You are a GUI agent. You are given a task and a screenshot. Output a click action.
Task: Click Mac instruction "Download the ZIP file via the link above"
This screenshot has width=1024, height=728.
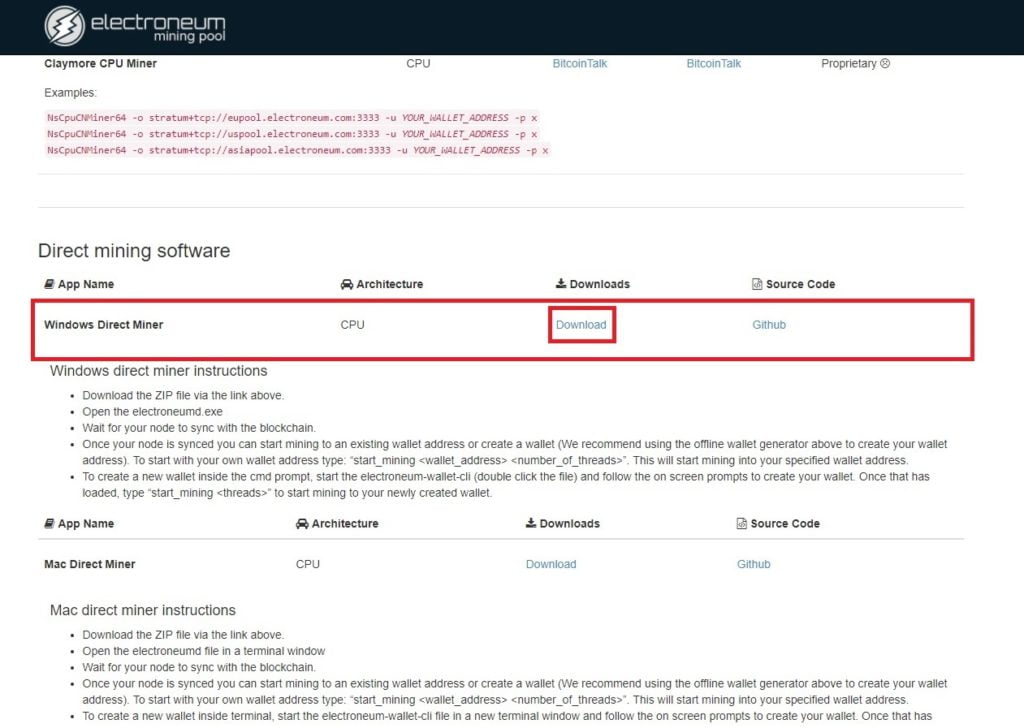pos(183,635)
